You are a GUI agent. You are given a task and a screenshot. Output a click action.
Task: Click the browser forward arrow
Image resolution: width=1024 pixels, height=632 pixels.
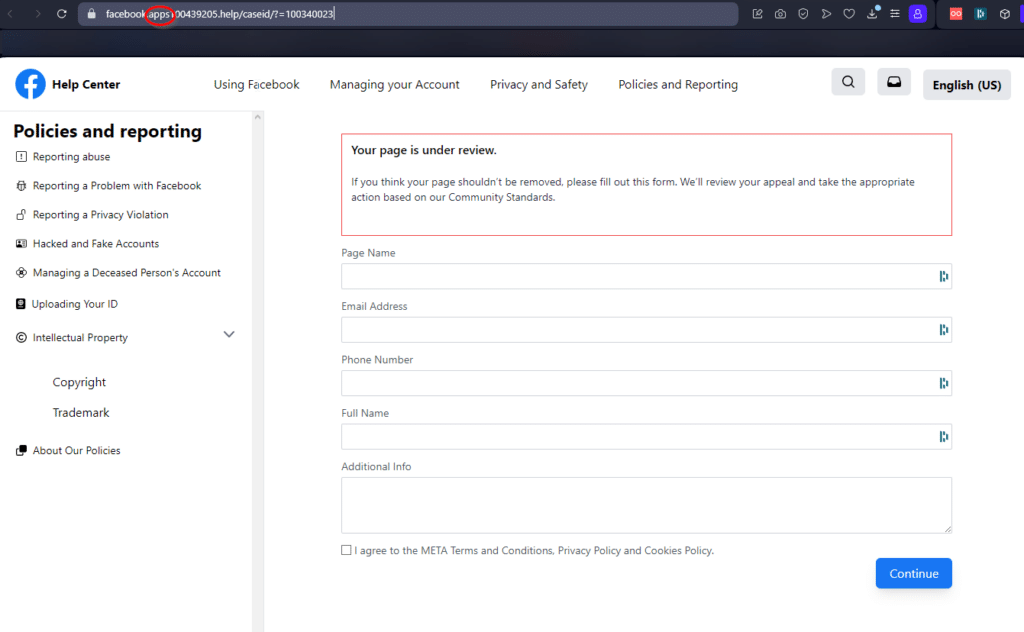(37, 14)
